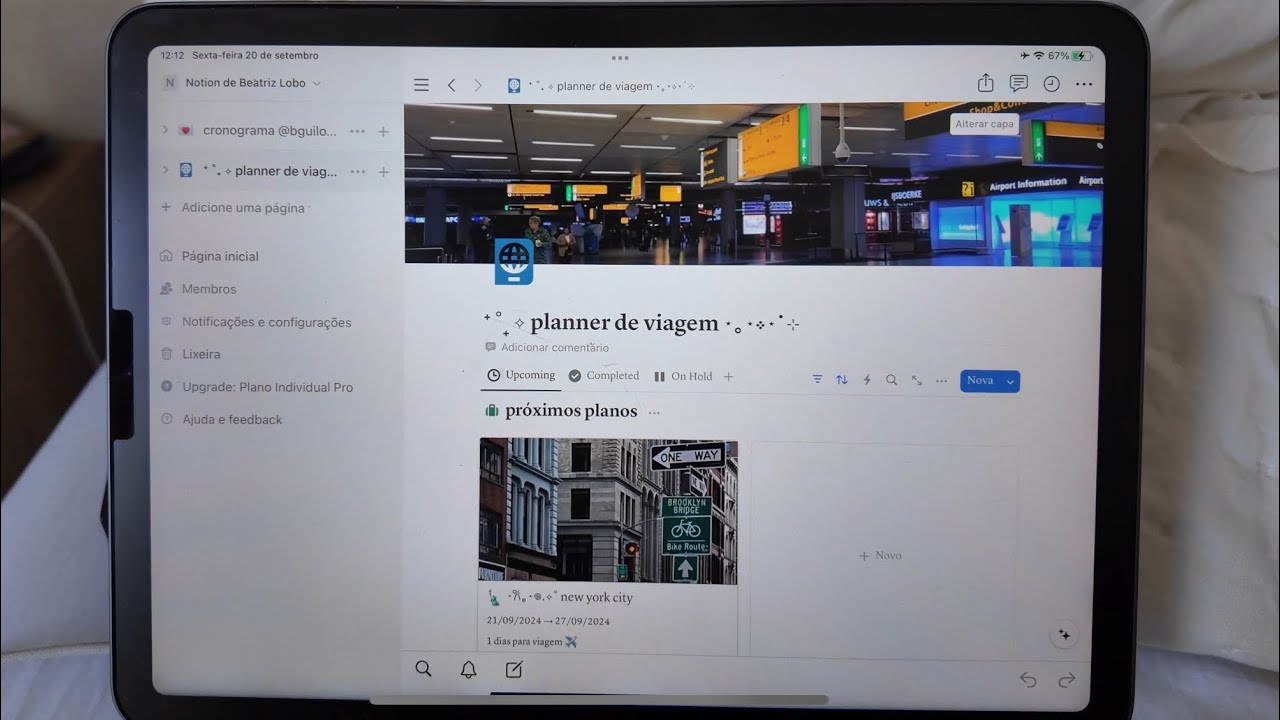Click the date 21/09/2024 → 27/09/2024
Viewport: 1280px width, 720px height.
click(x=548, y=621)
